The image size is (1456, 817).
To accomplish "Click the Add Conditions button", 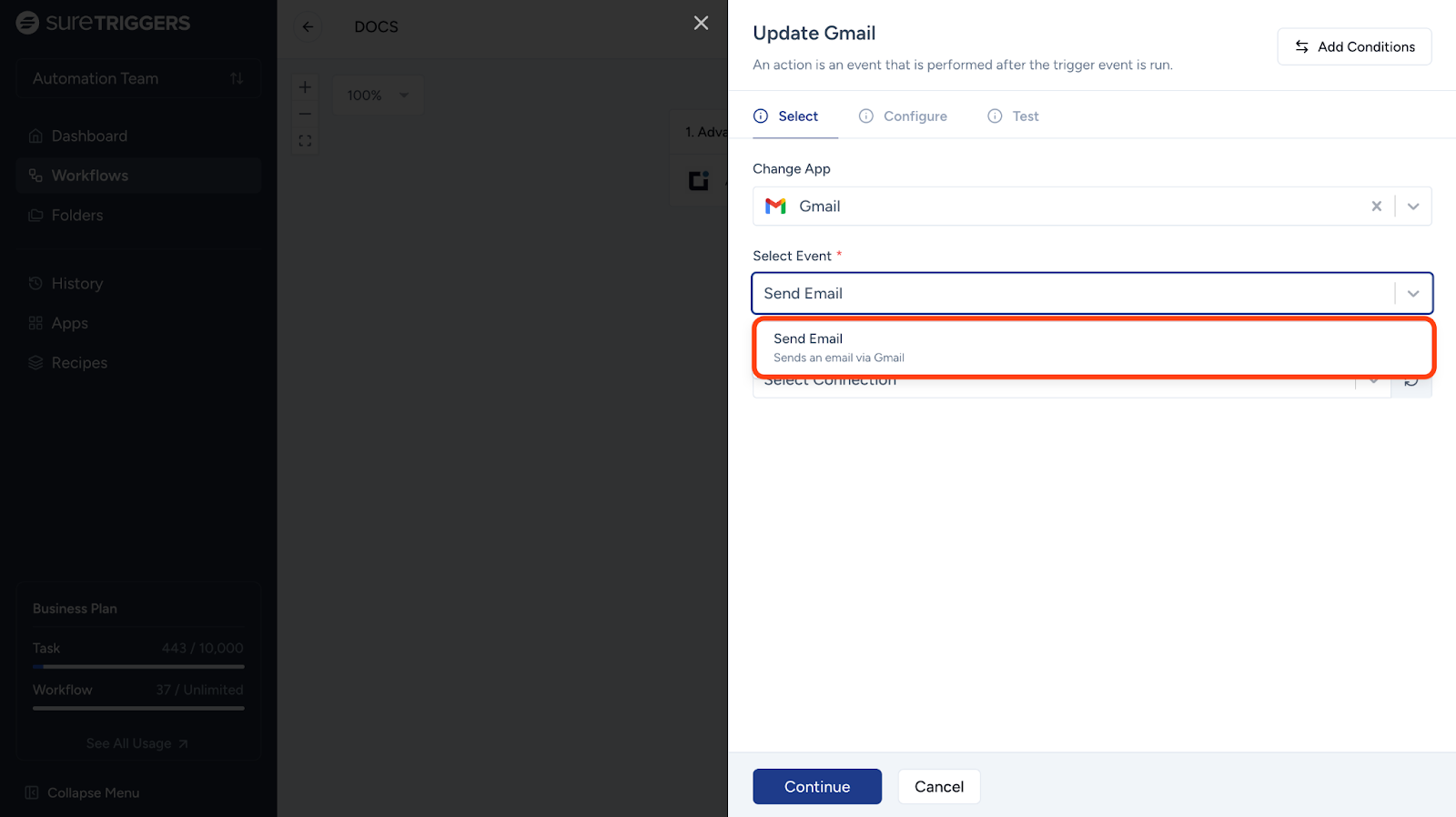I will 1354,46.
